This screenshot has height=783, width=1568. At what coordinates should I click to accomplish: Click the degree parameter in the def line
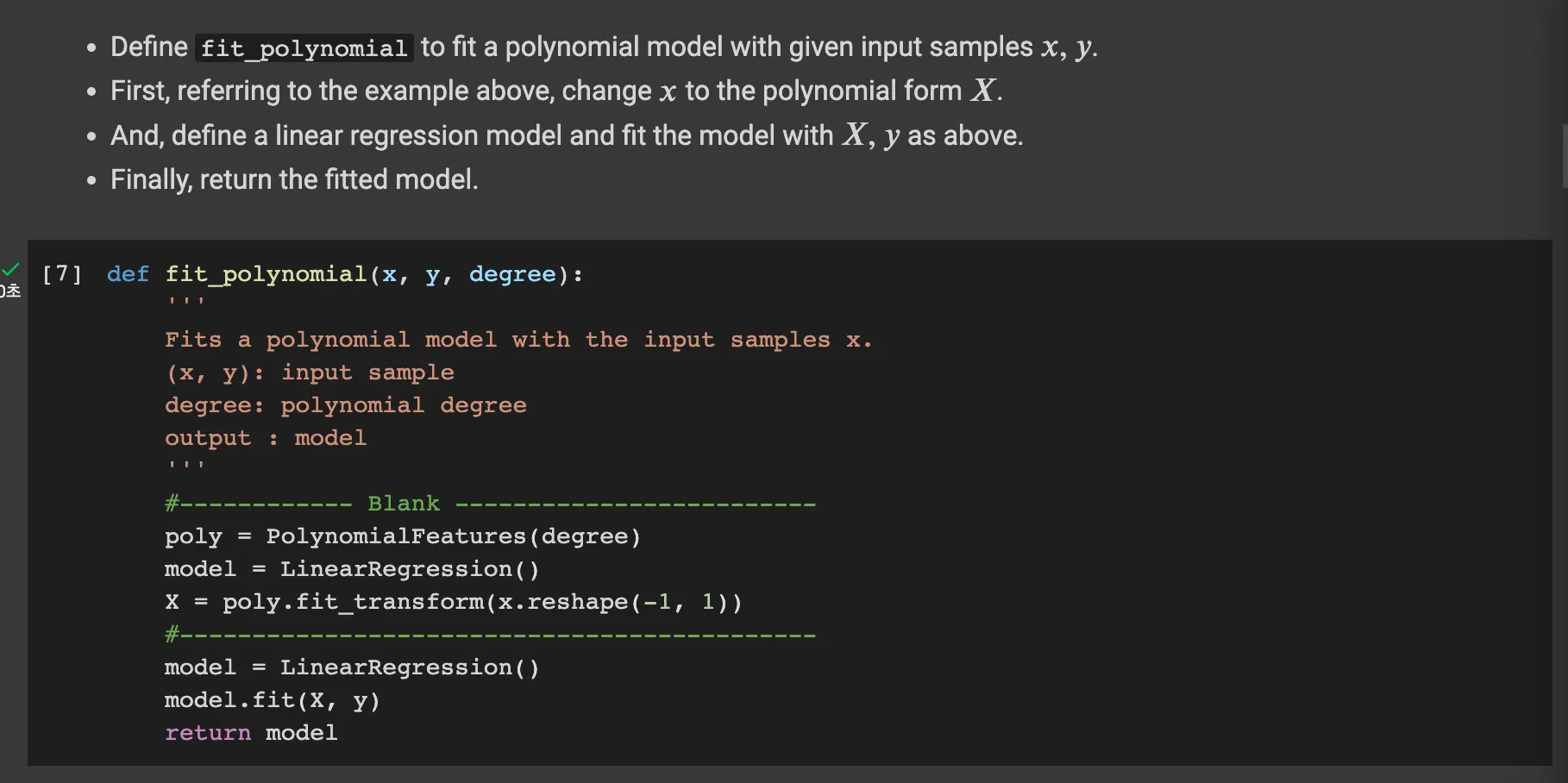512,274
